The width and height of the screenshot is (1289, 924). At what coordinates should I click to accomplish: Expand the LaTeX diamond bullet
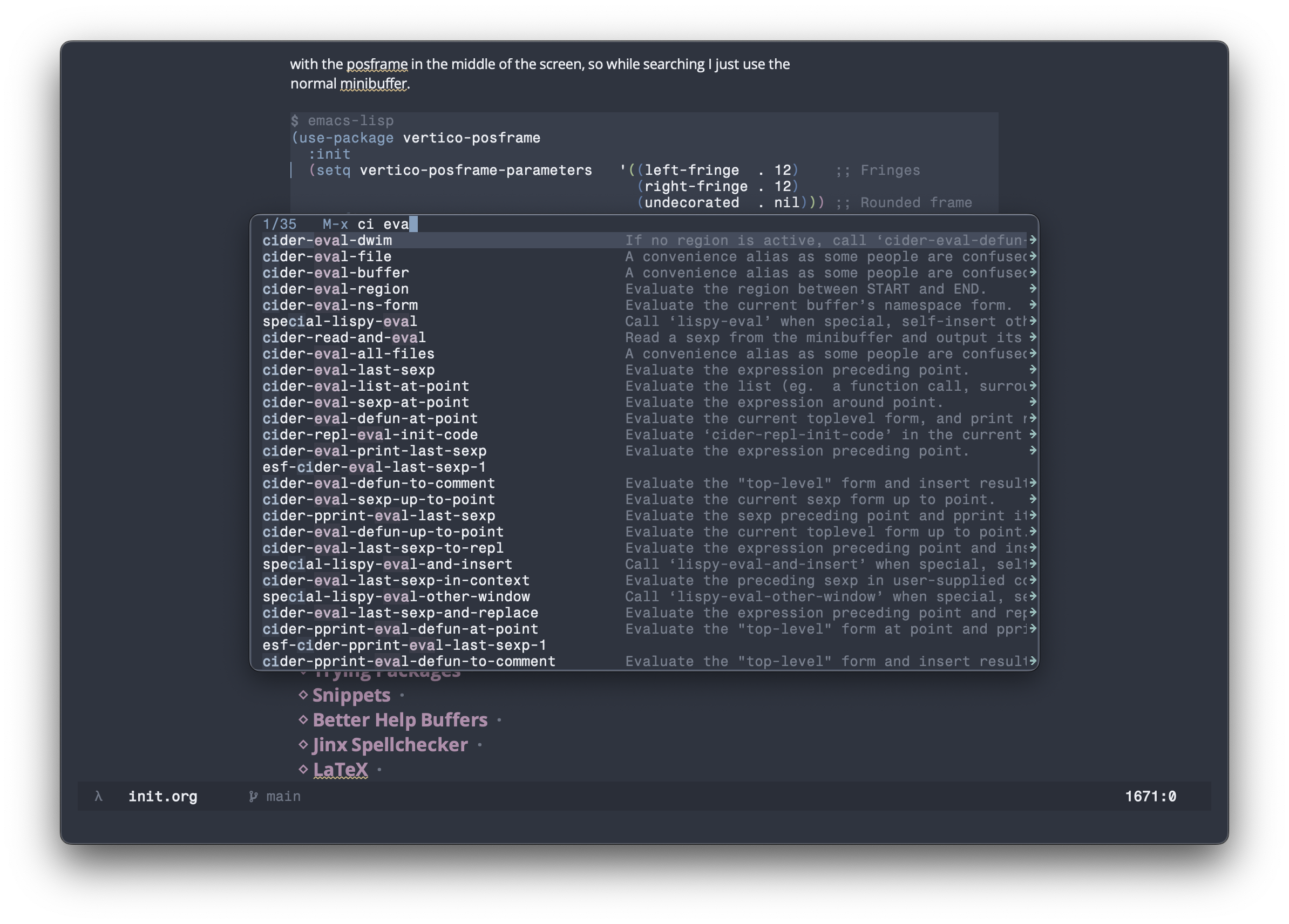303,769
